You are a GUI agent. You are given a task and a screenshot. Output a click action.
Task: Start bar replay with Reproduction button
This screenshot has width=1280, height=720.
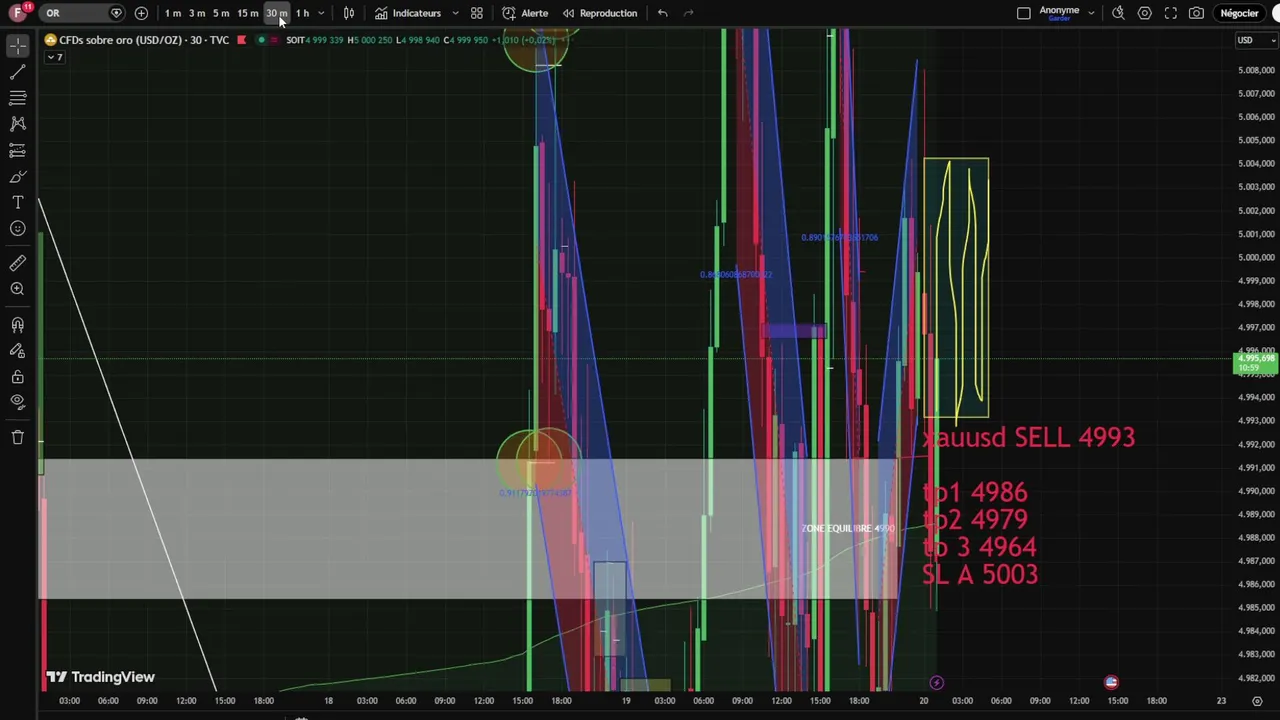point(599,13)
